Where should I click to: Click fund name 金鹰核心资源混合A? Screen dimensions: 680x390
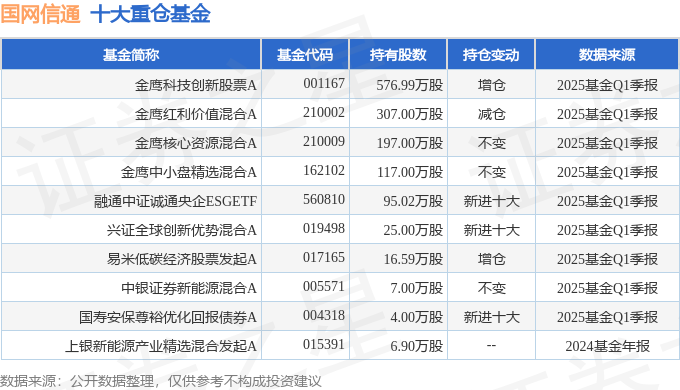pyautogui.click(x=196, y=143)
